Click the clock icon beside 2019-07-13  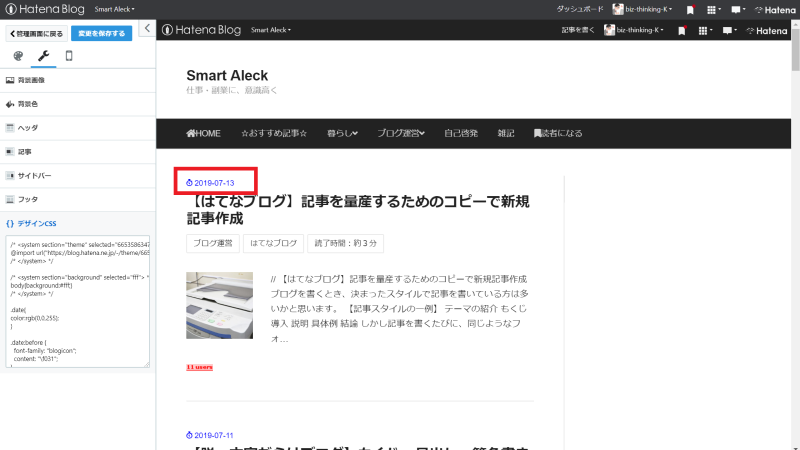point(189,183)
